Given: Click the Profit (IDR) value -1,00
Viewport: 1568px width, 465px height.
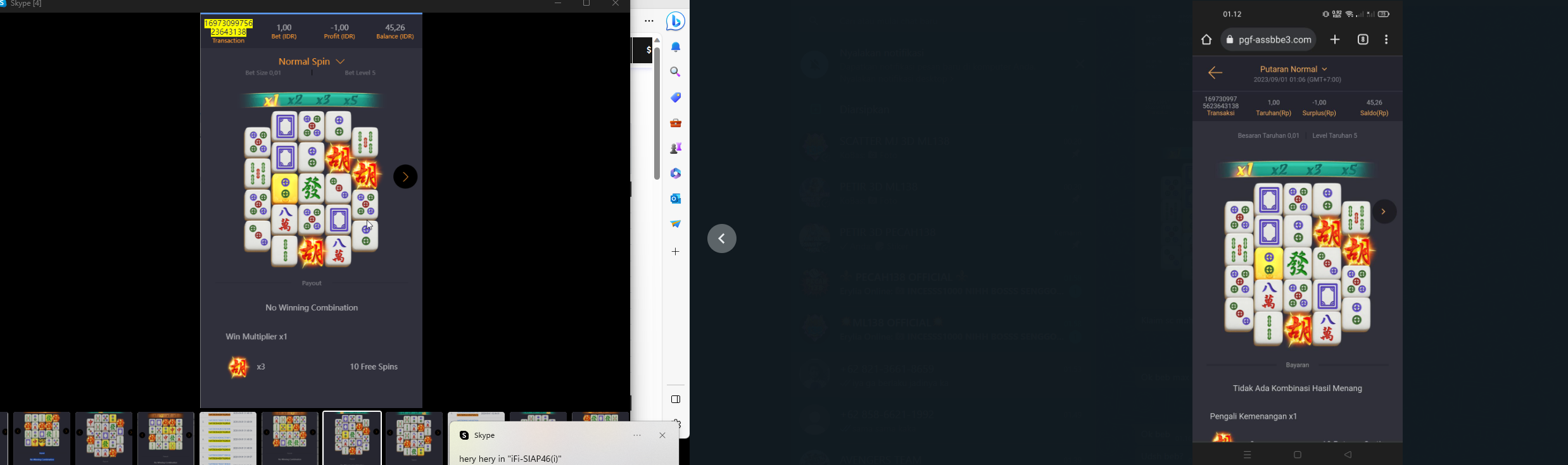Looking at the screenshot, I should click(340, 27).
